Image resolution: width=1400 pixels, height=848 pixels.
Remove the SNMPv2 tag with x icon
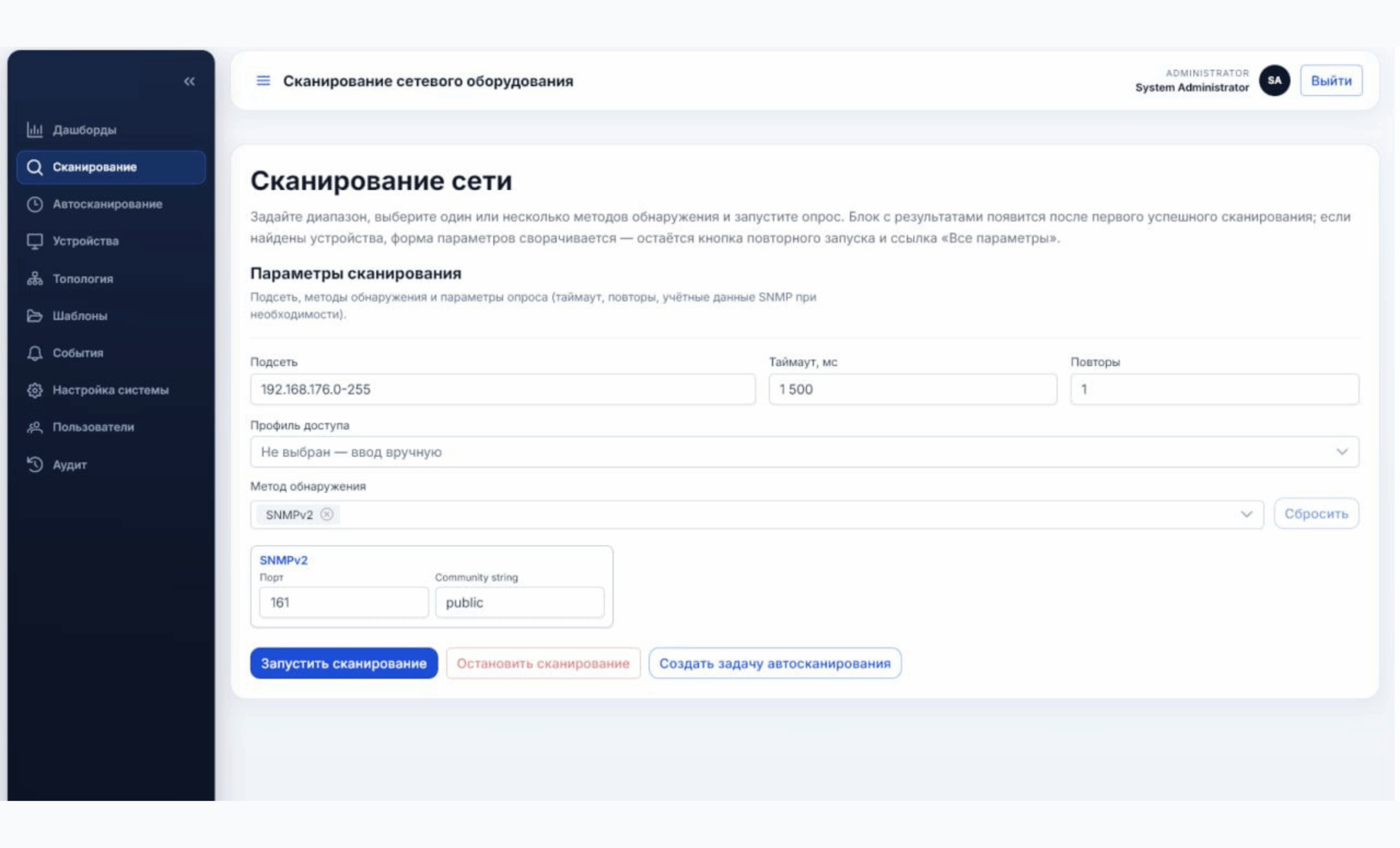[326, 514]
